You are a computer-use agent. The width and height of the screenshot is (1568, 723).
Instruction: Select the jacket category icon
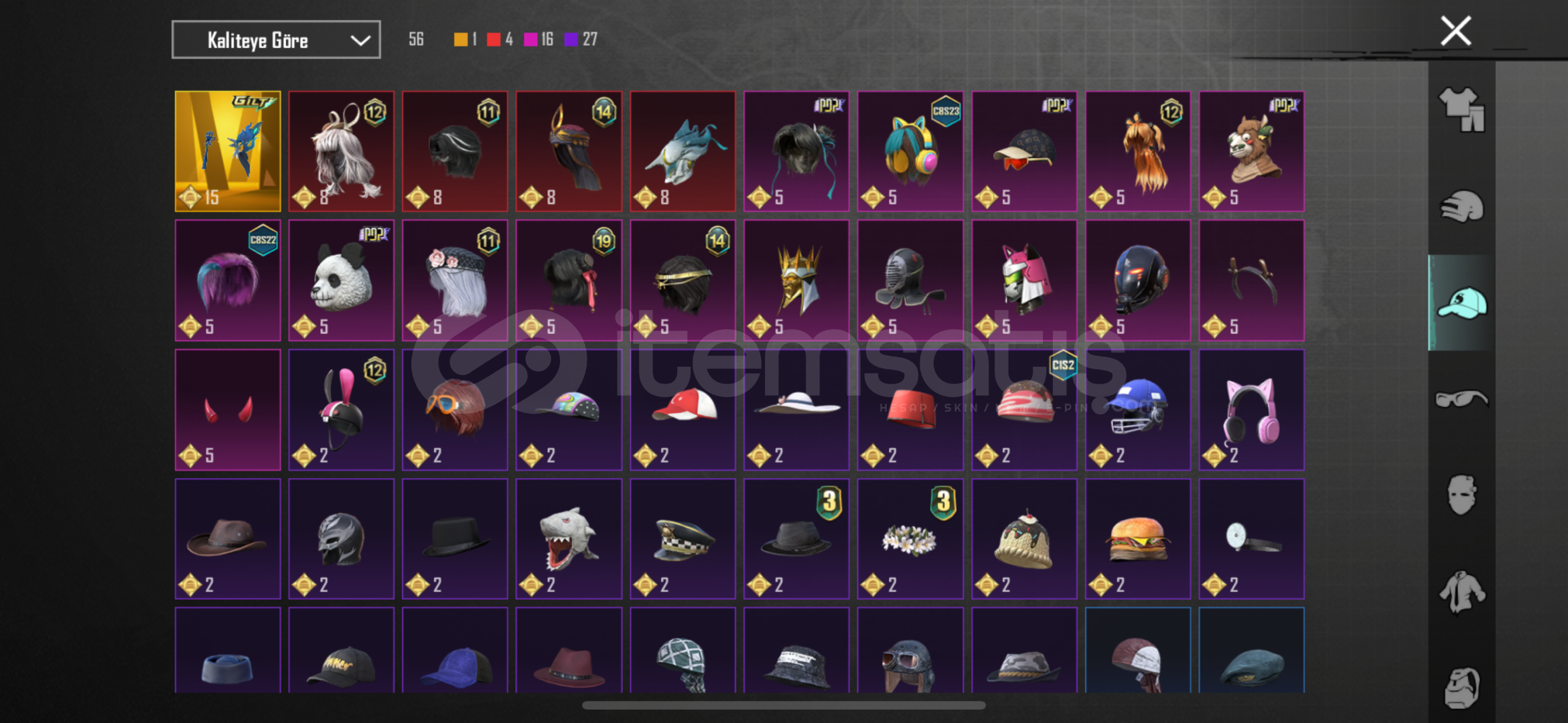tap(1462, 592)
